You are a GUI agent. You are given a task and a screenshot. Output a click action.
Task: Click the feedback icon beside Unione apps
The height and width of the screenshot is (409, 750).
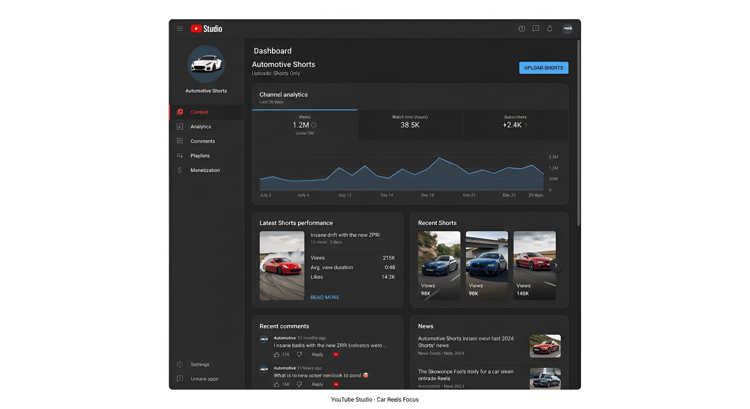point(180,379)
